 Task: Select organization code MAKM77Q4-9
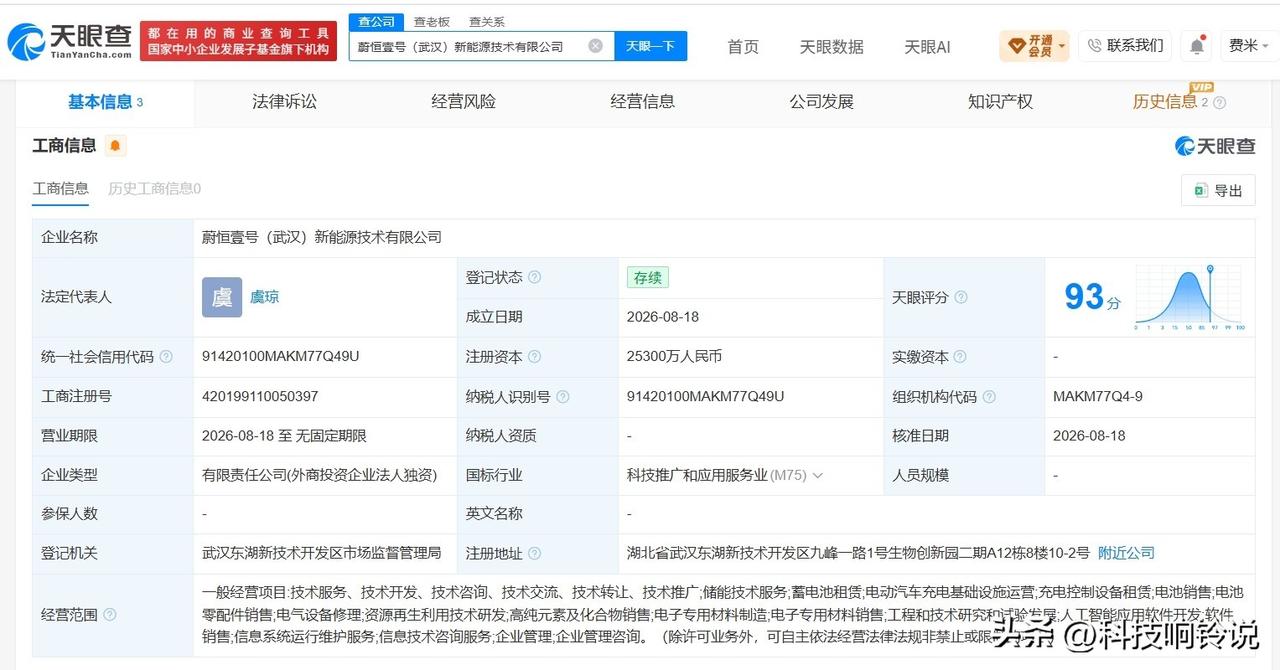coord(1097,397)
